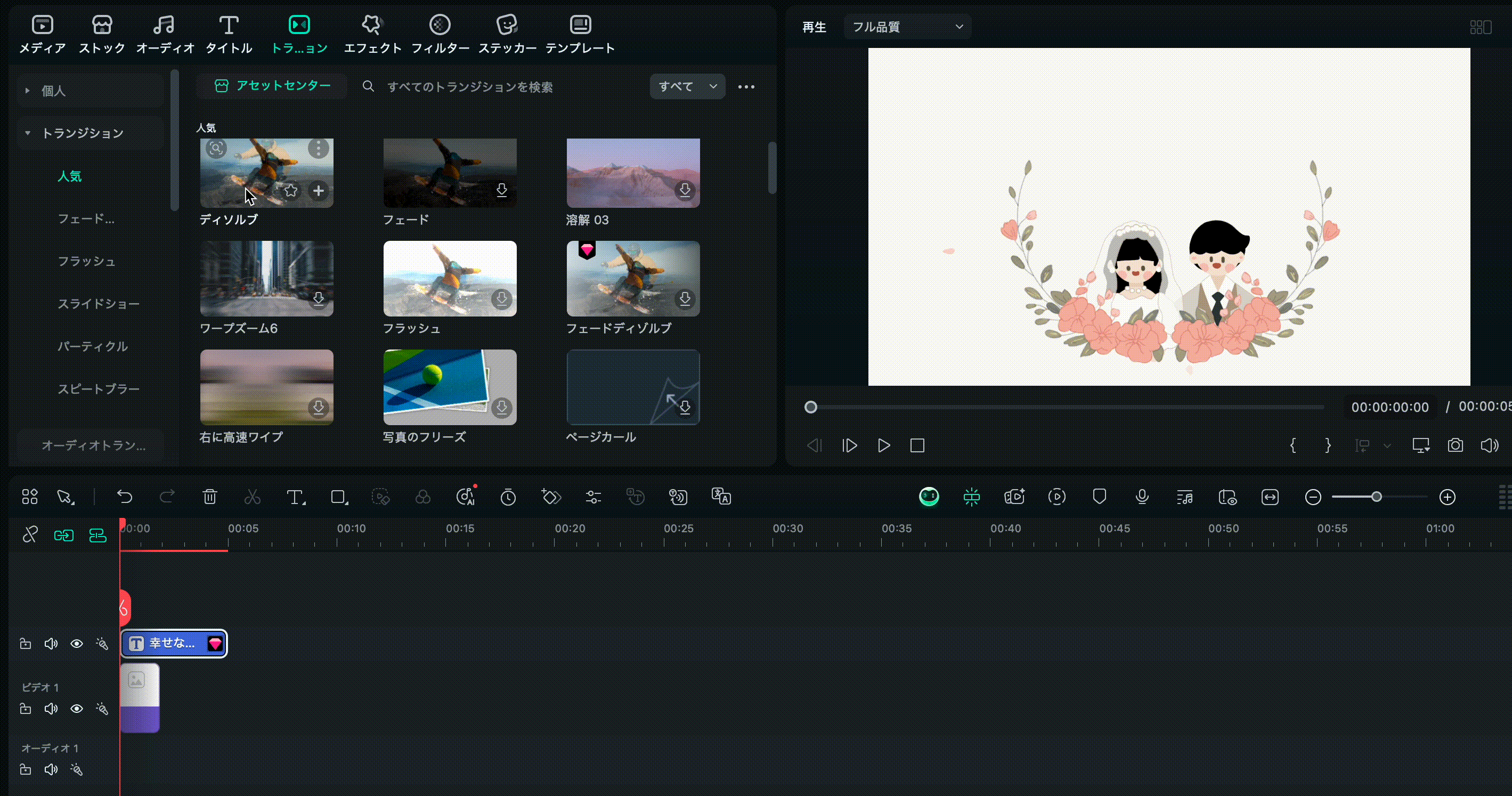Play the preview
The height and width of the screenshot is (796, 1512).
tap(883, 445)
